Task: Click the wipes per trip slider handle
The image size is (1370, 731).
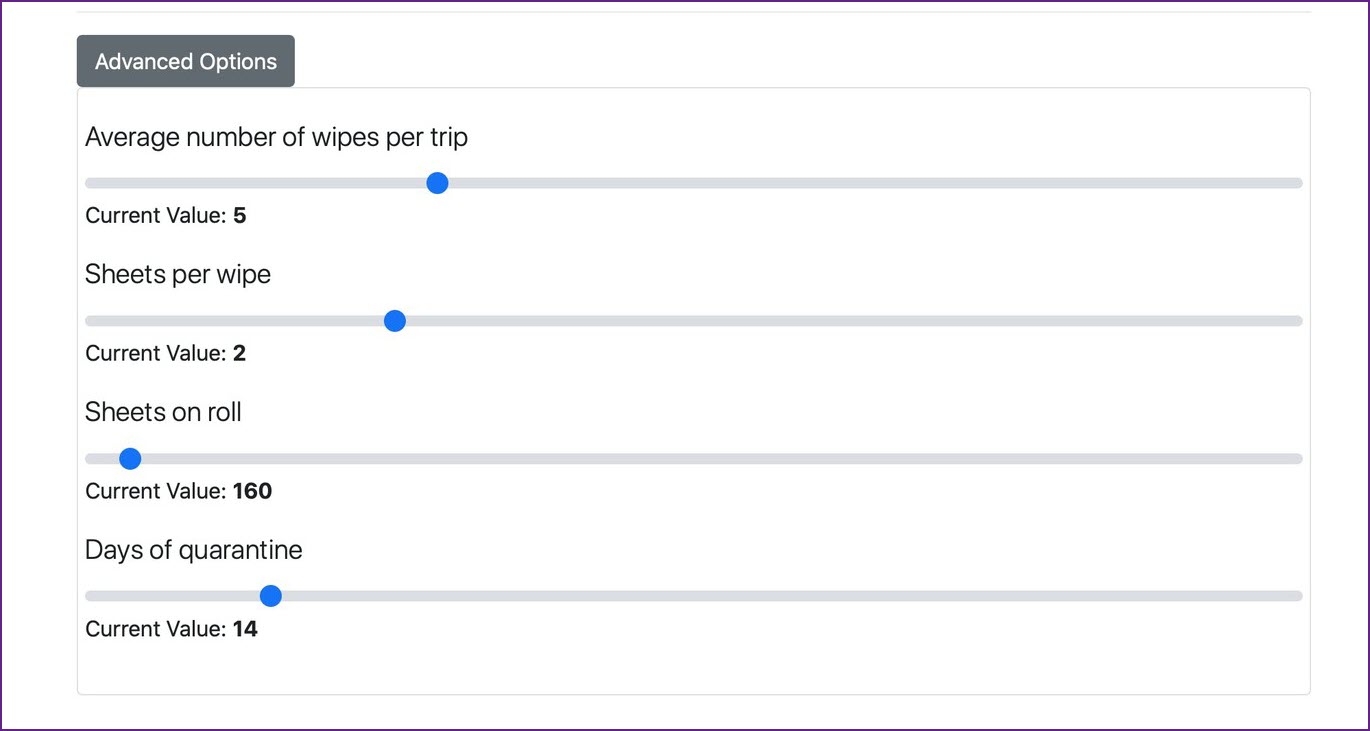Action: 437,183
